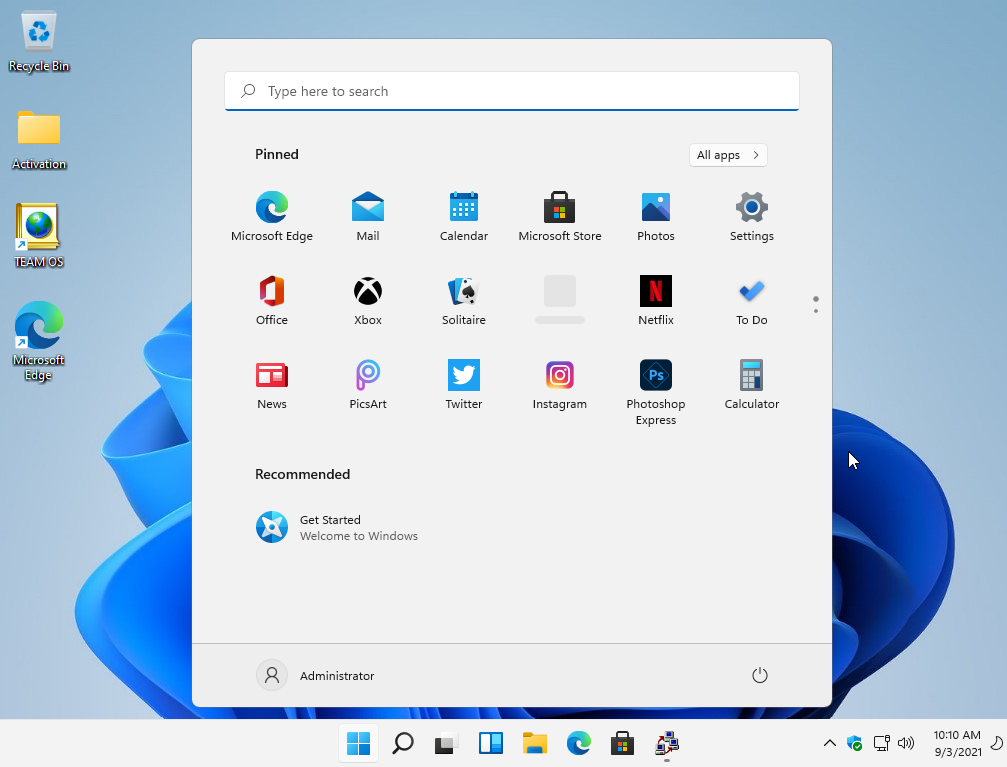Click the Start button on the taskbar
Image resolution: width=1007 pixels, height=767 pixels.
pos(358,743)
